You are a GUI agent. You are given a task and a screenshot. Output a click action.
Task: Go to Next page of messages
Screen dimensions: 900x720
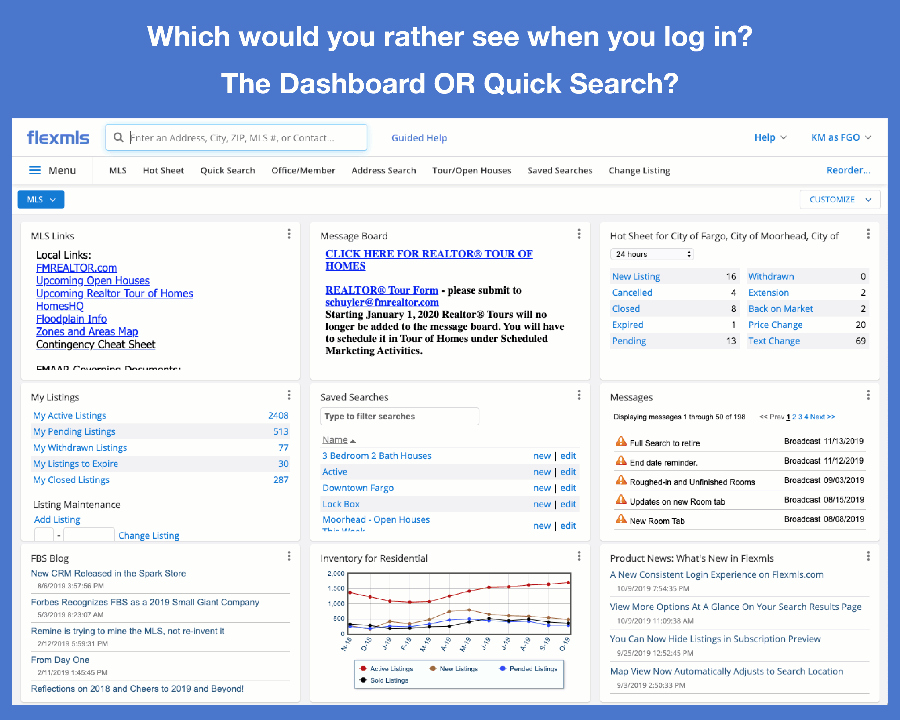tap(822, 417)
